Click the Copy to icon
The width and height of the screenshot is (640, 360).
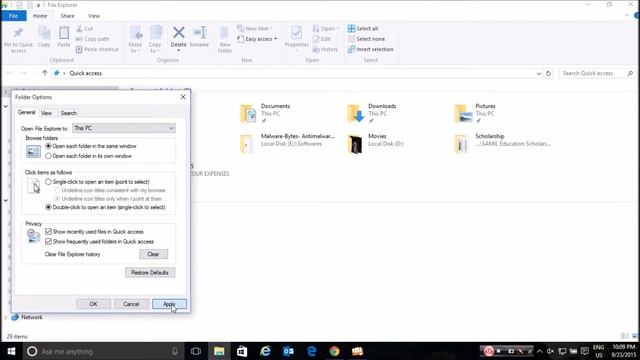pos(155,39)
